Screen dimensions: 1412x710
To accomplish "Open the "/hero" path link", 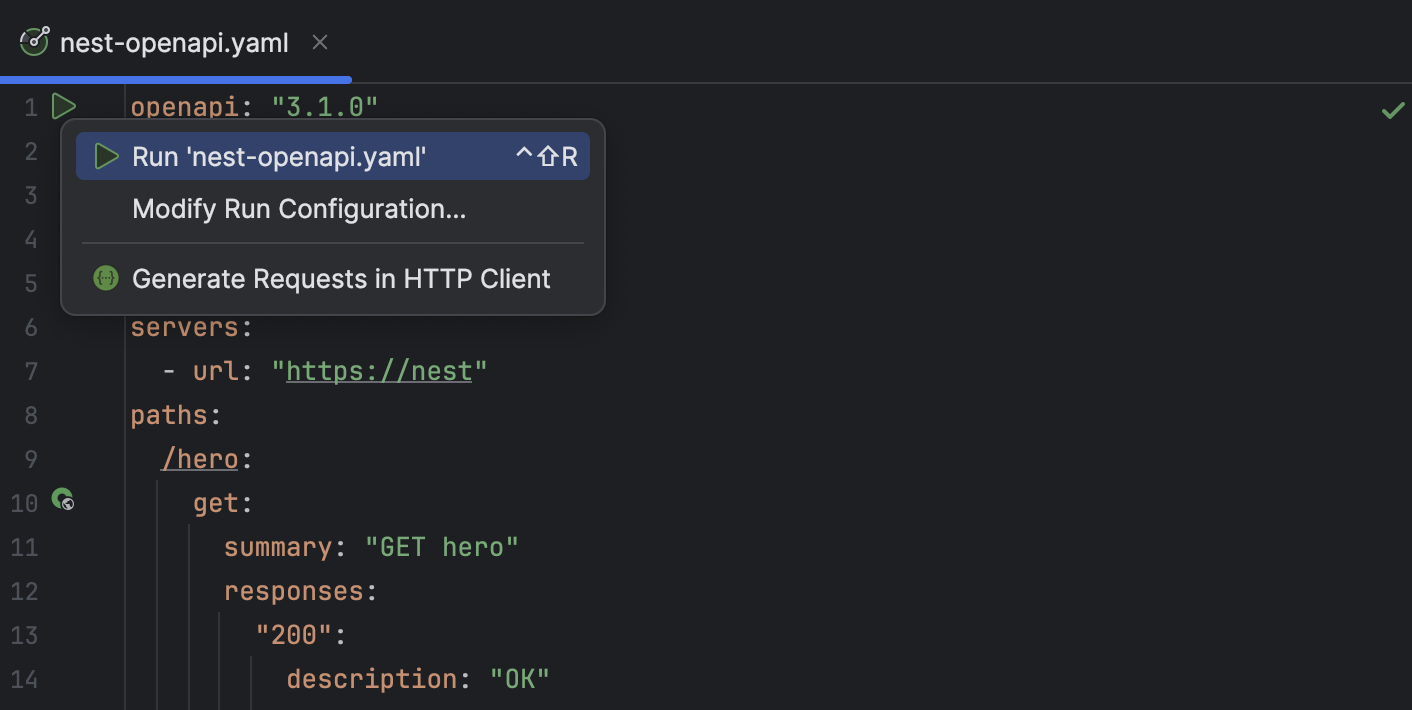I will (200, 458).
